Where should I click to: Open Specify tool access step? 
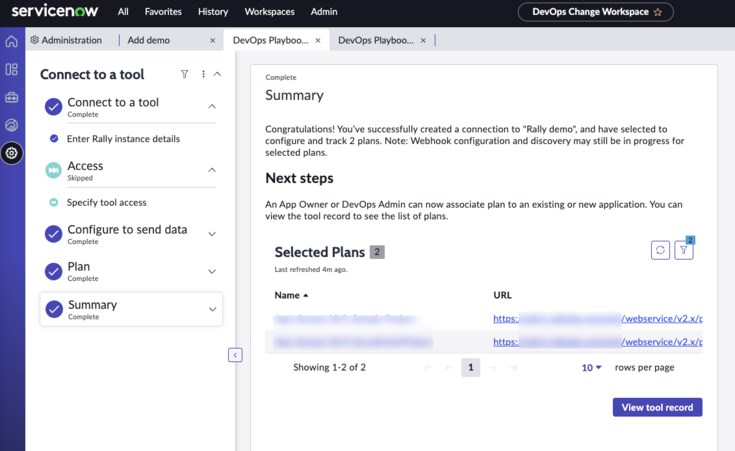106,203
